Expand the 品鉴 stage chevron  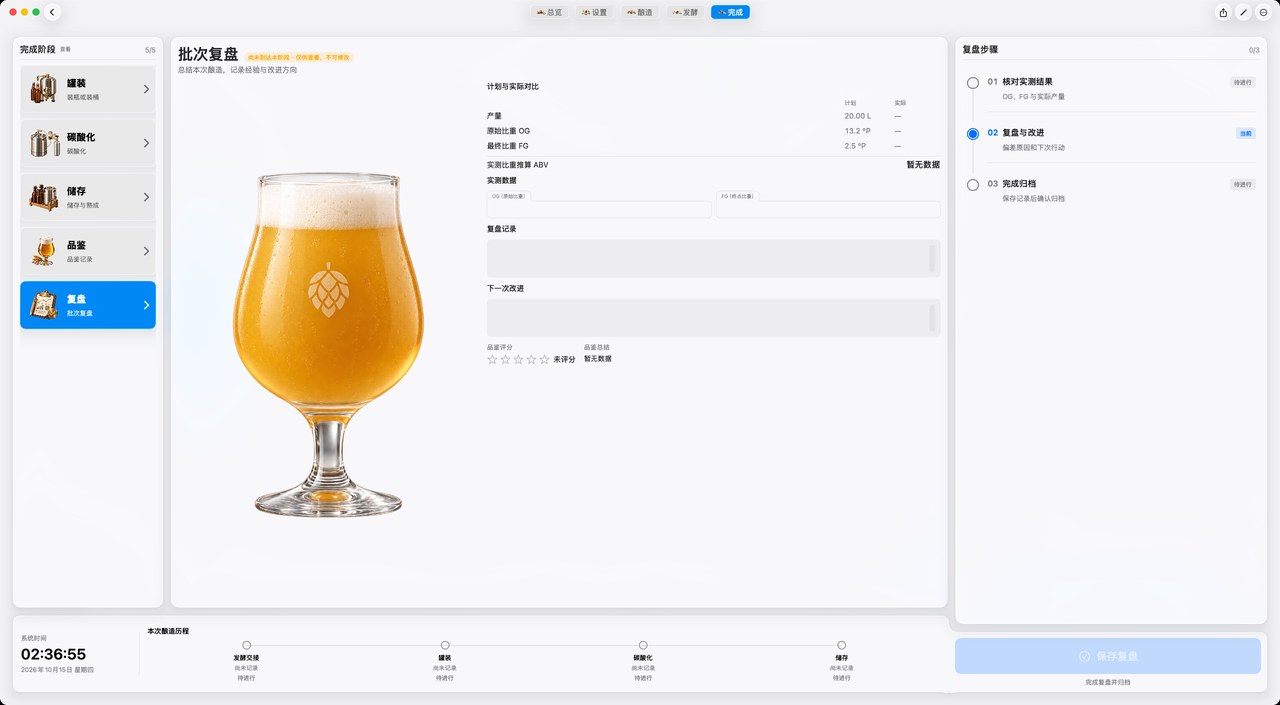click(146, 252)
